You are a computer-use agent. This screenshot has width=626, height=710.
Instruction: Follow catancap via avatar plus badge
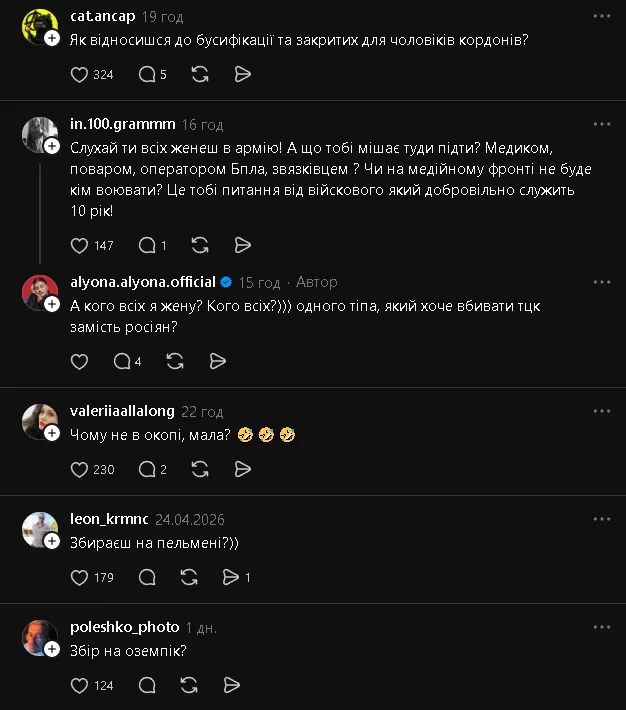point(52,38)
